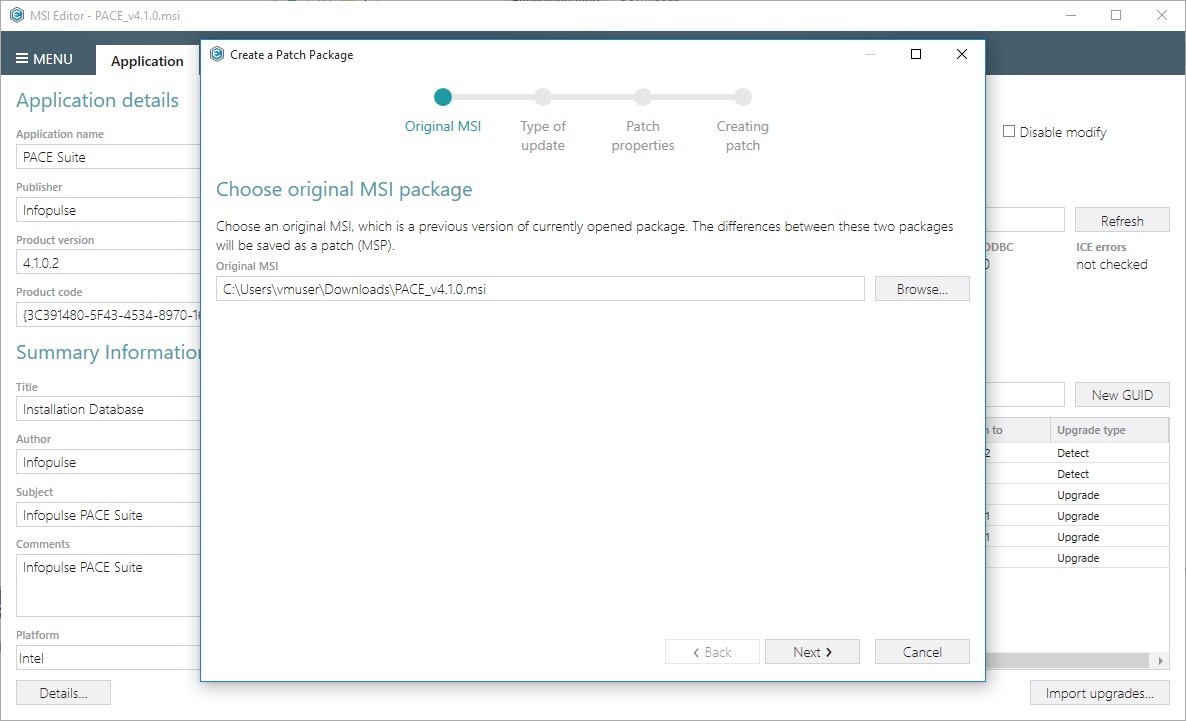Click the Next button
Viewport: 1186px width, 721px height.
[x=812, y=652]
